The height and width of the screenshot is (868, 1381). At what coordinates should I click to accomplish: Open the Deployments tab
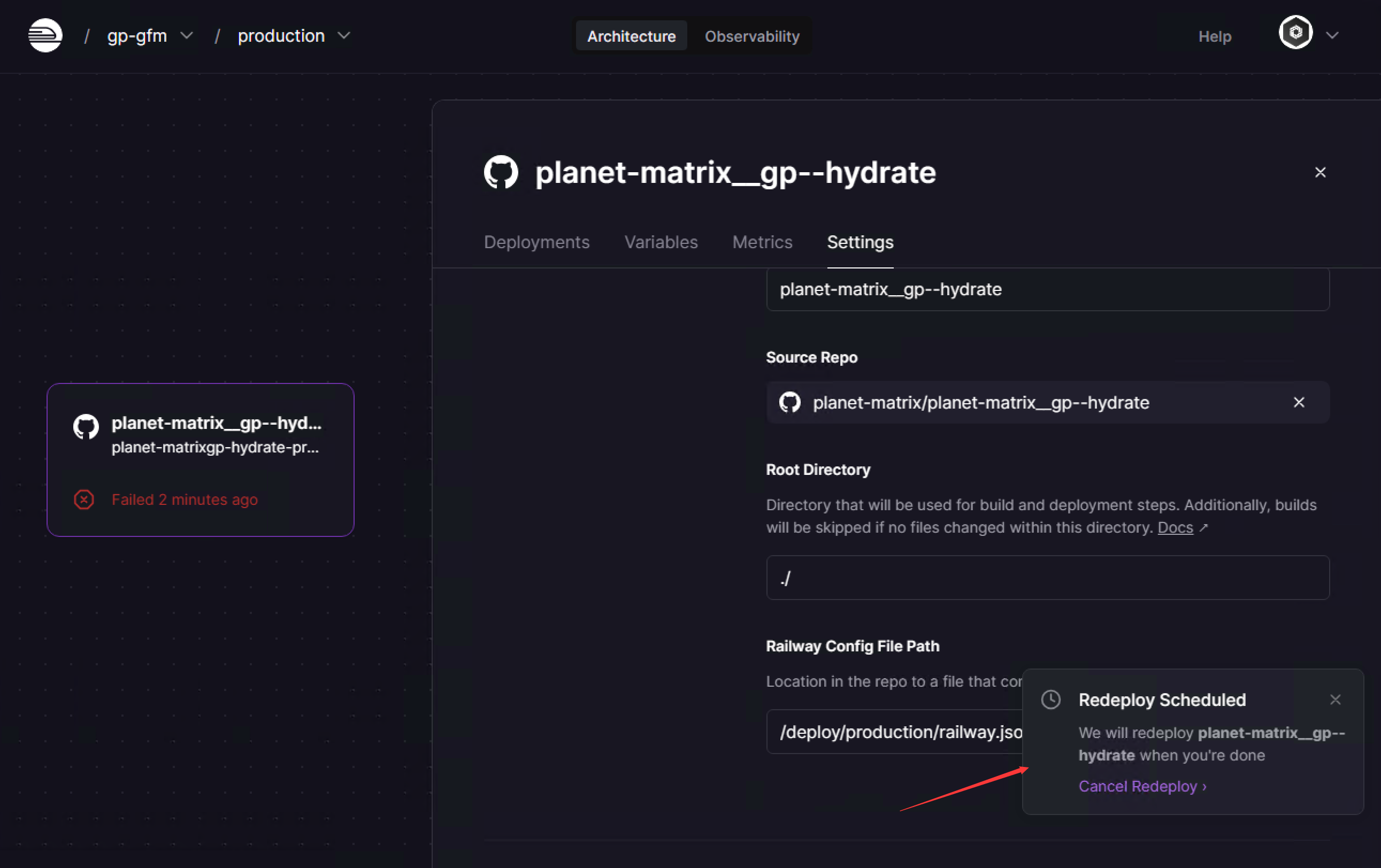(536, 242)
